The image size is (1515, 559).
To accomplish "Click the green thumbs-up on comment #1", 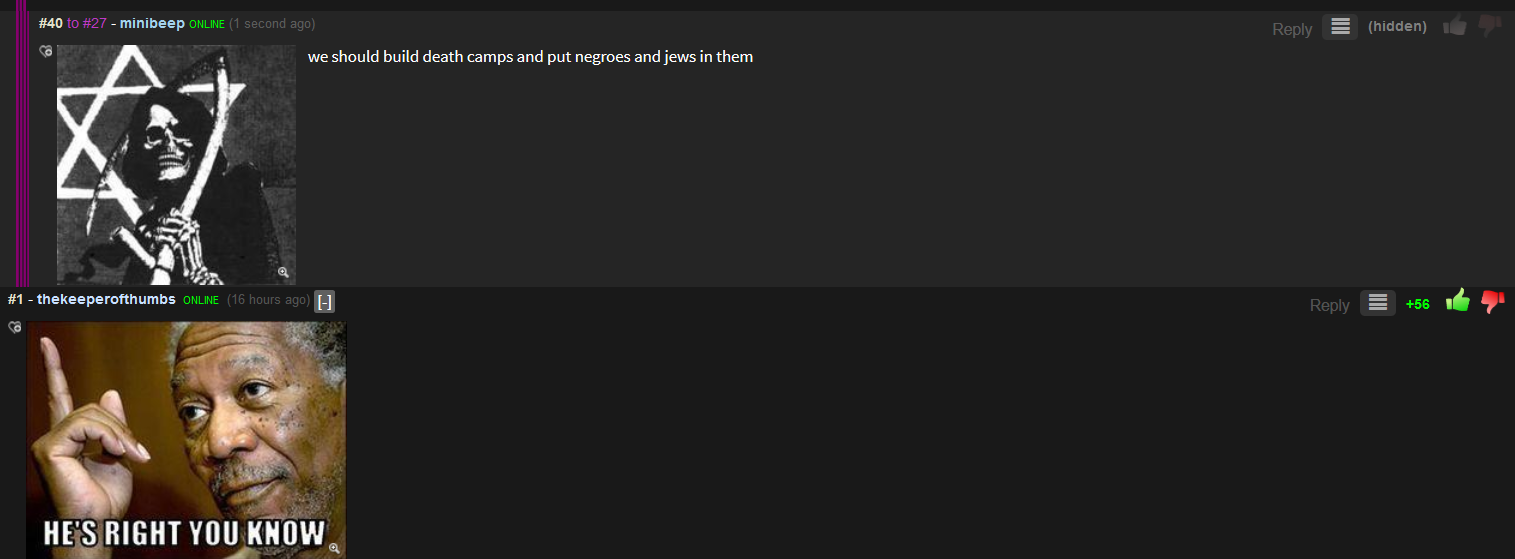I will (x=1457, y=301).
